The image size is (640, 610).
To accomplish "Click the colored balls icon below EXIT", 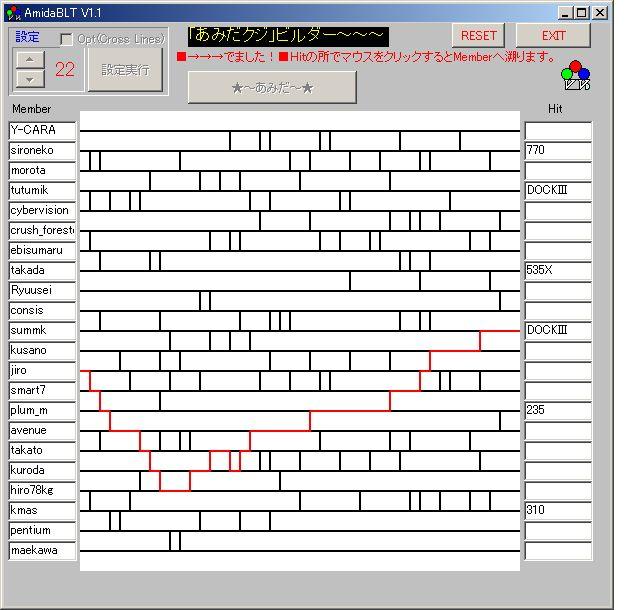I will click(575, 74).
